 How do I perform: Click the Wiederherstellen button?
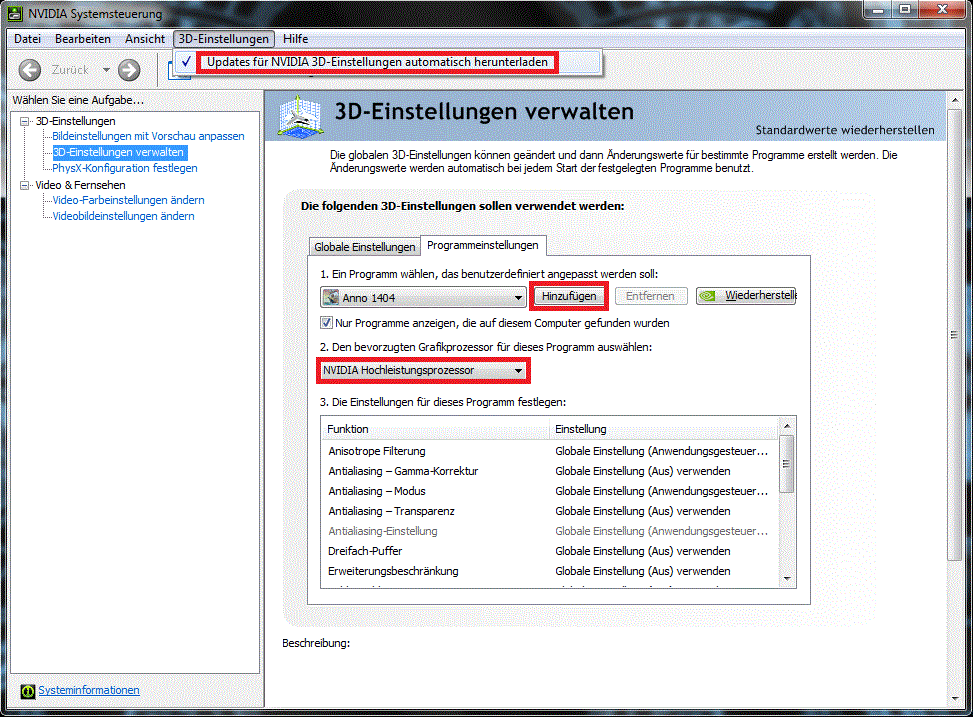[x=747, y=296]
